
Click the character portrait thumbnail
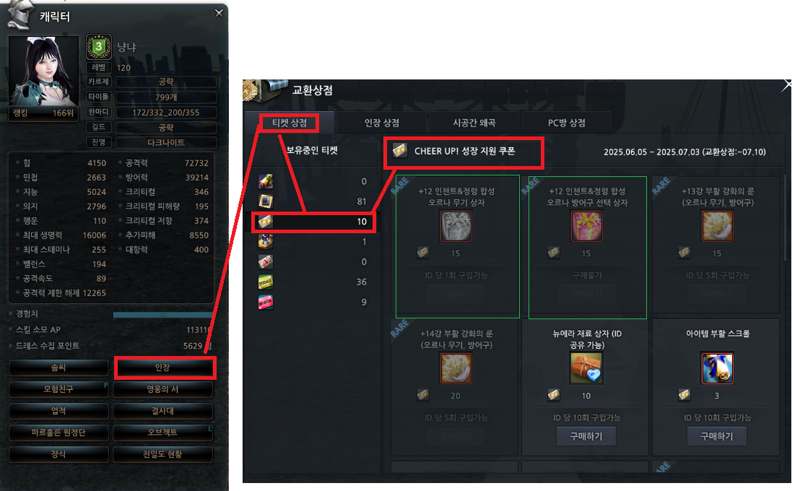pos(44,71)
